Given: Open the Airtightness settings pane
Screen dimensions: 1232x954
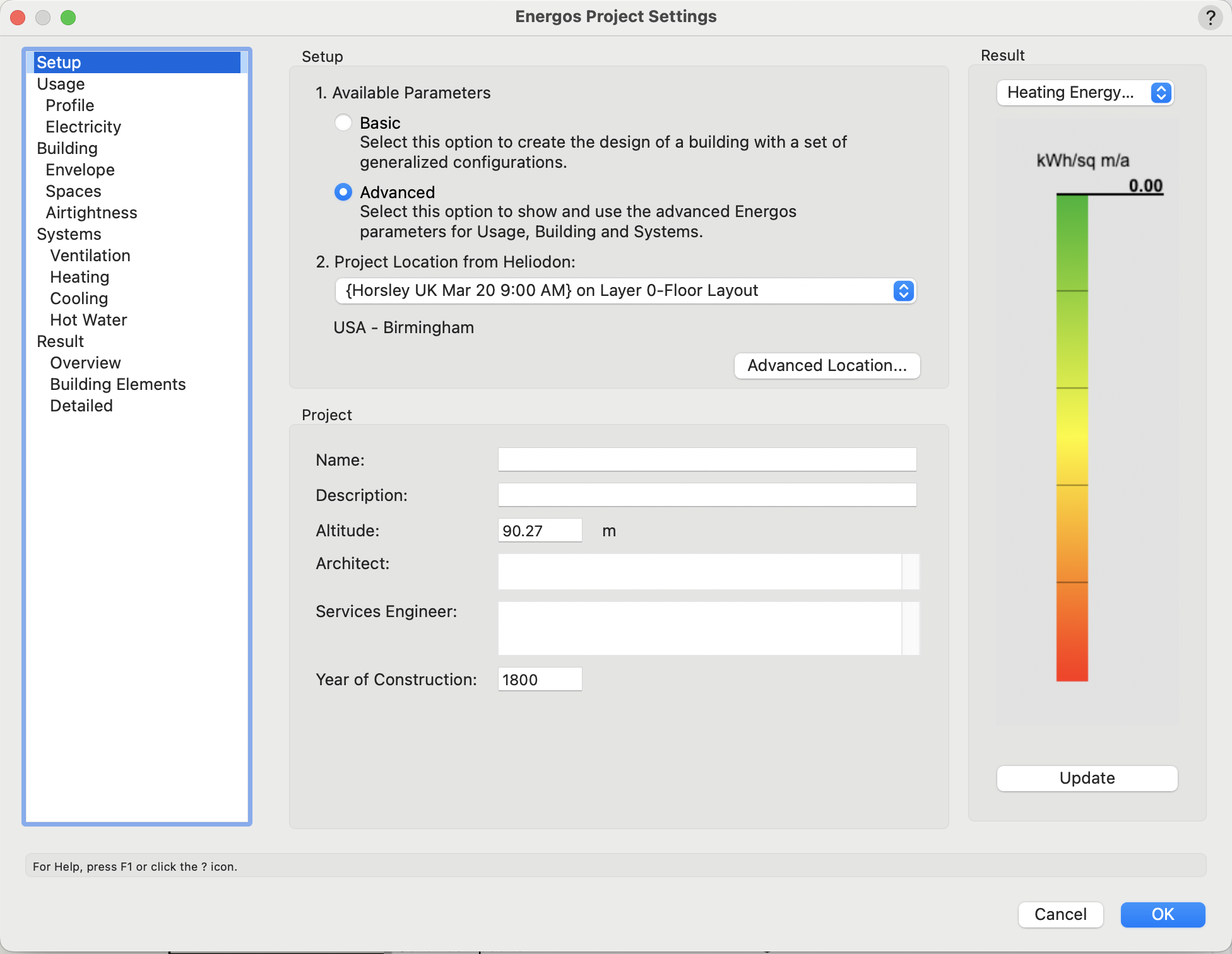Looking at the screenshot, I should (92, 213).
